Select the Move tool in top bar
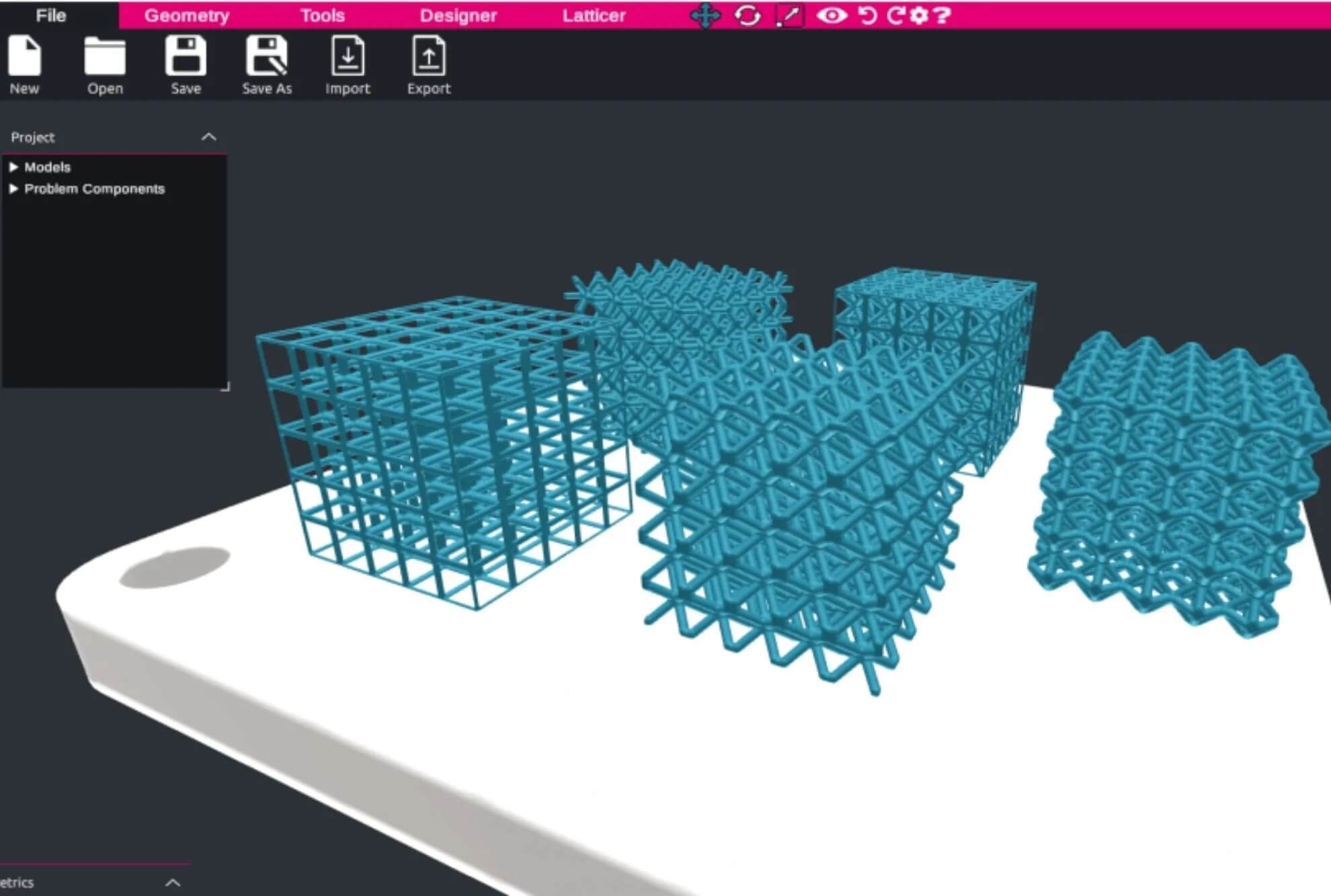 tap(704, 15)
